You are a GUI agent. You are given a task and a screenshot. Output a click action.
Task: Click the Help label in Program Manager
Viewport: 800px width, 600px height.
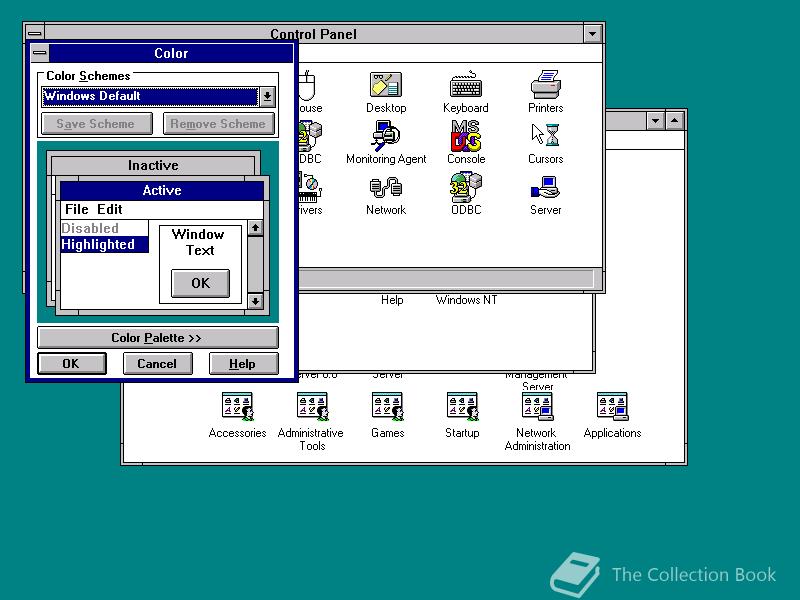click(x=392, y=300)
